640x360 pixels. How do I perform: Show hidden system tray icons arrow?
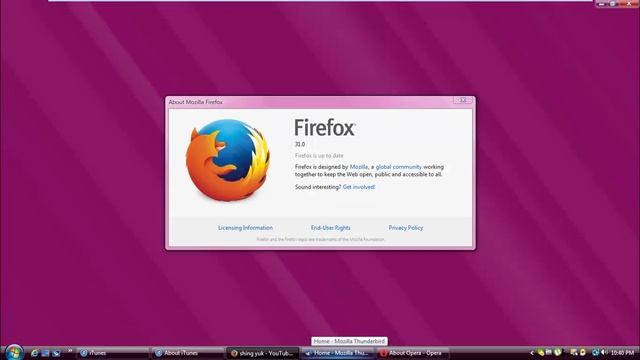pos(531,353)
